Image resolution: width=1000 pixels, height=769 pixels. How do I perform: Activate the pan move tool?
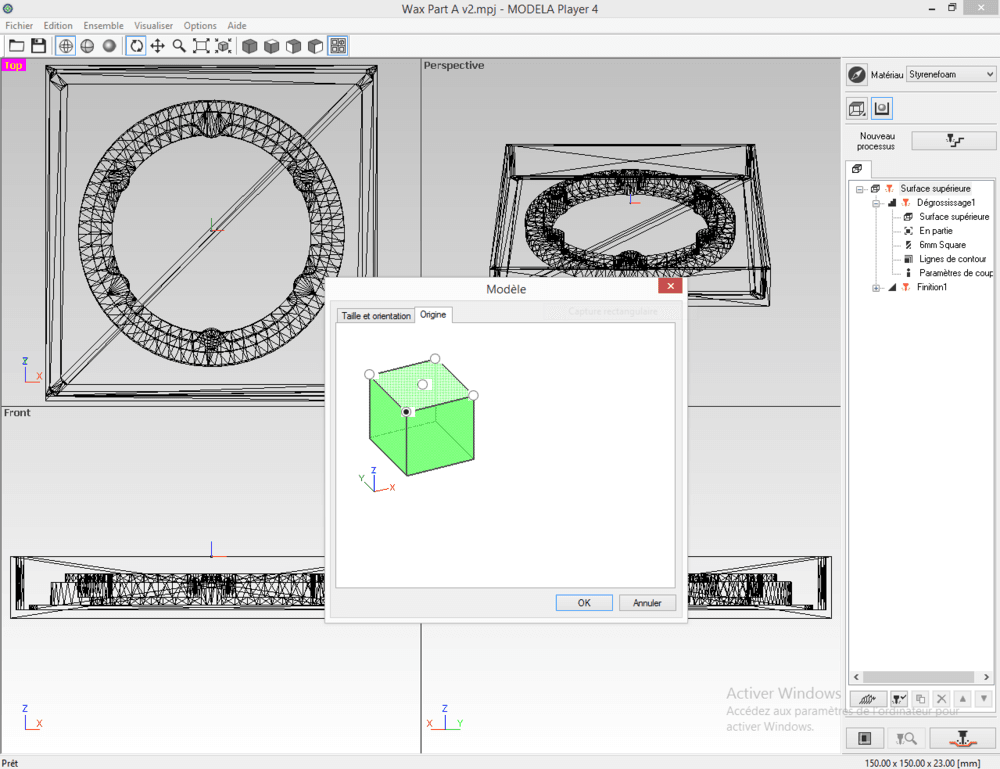pyautogui.click(x=158, y=46)
